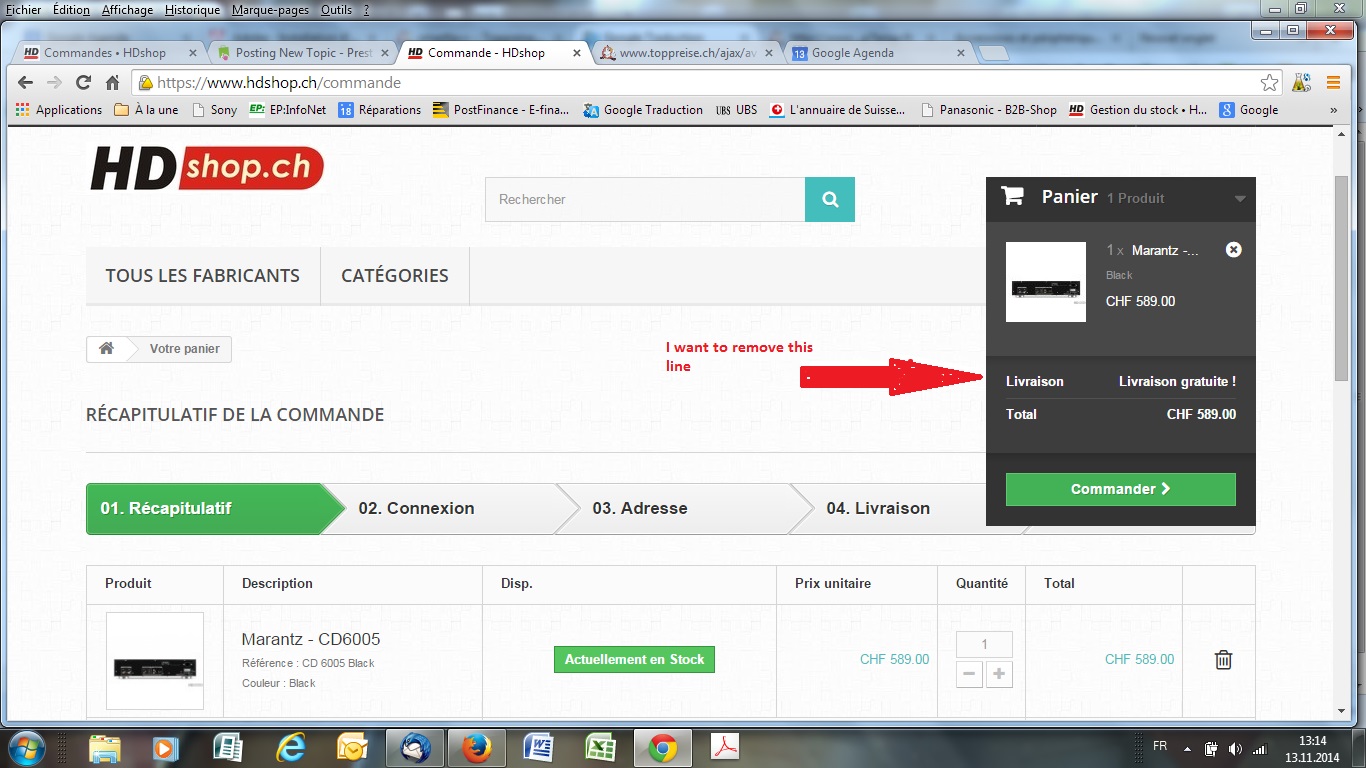
Task: Click the FR language indicator in tray
Action: click(1160, 746)
